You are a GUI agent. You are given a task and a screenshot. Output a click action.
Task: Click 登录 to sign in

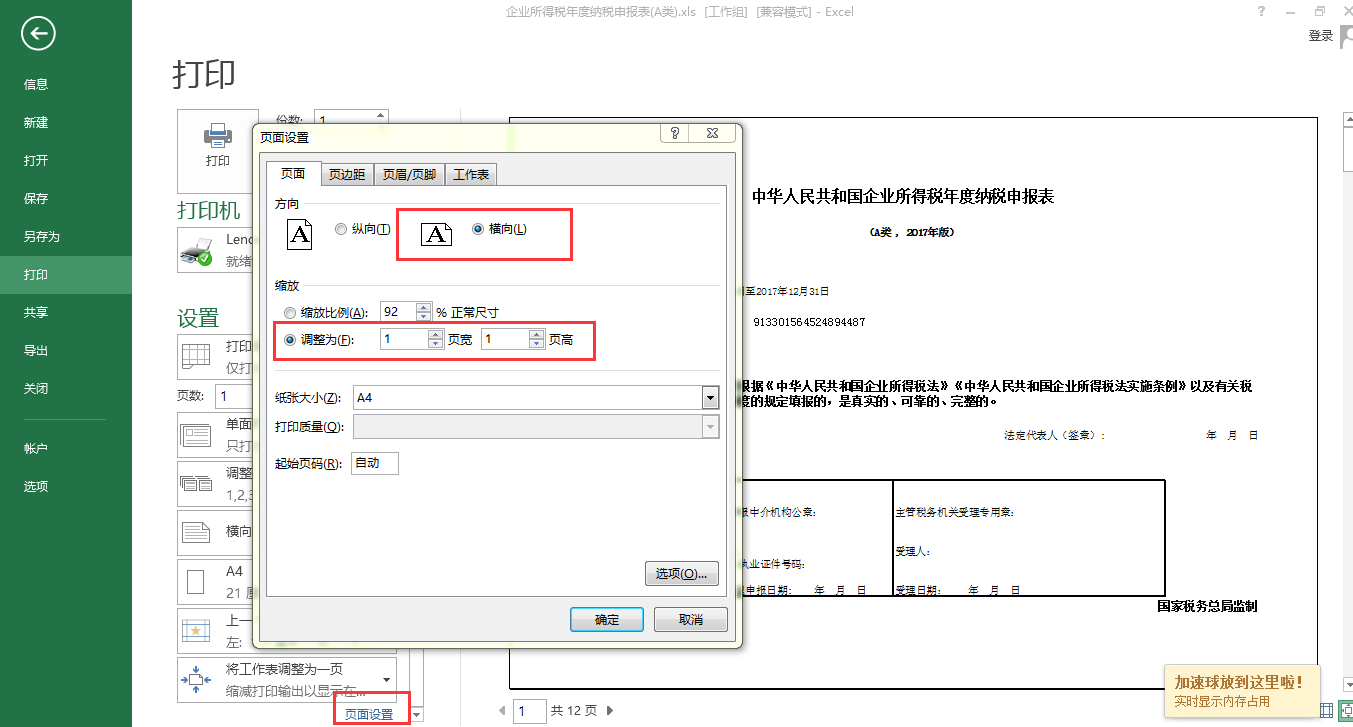coord(1321,36)
